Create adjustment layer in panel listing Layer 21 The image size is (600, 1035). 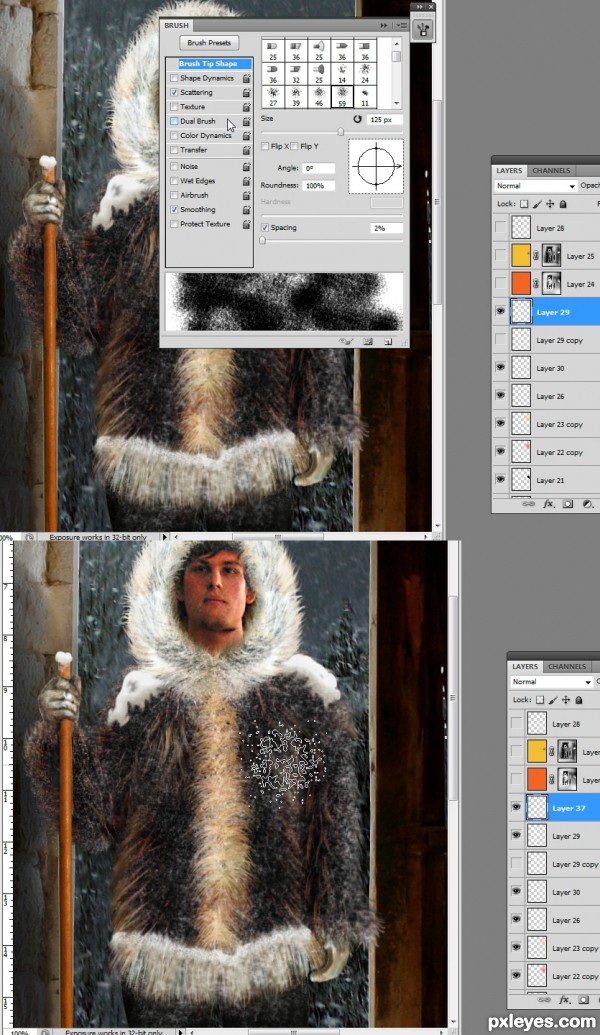click(x=587, y=504)
